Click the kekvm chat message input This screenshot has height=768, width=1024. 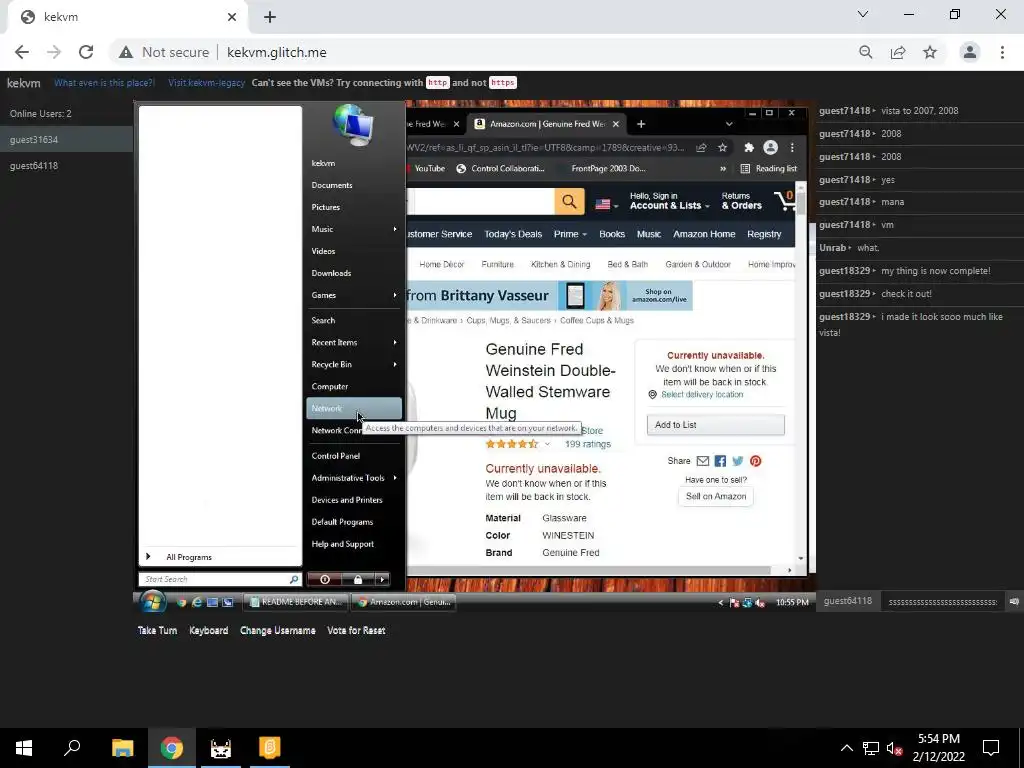coord(942,601)
